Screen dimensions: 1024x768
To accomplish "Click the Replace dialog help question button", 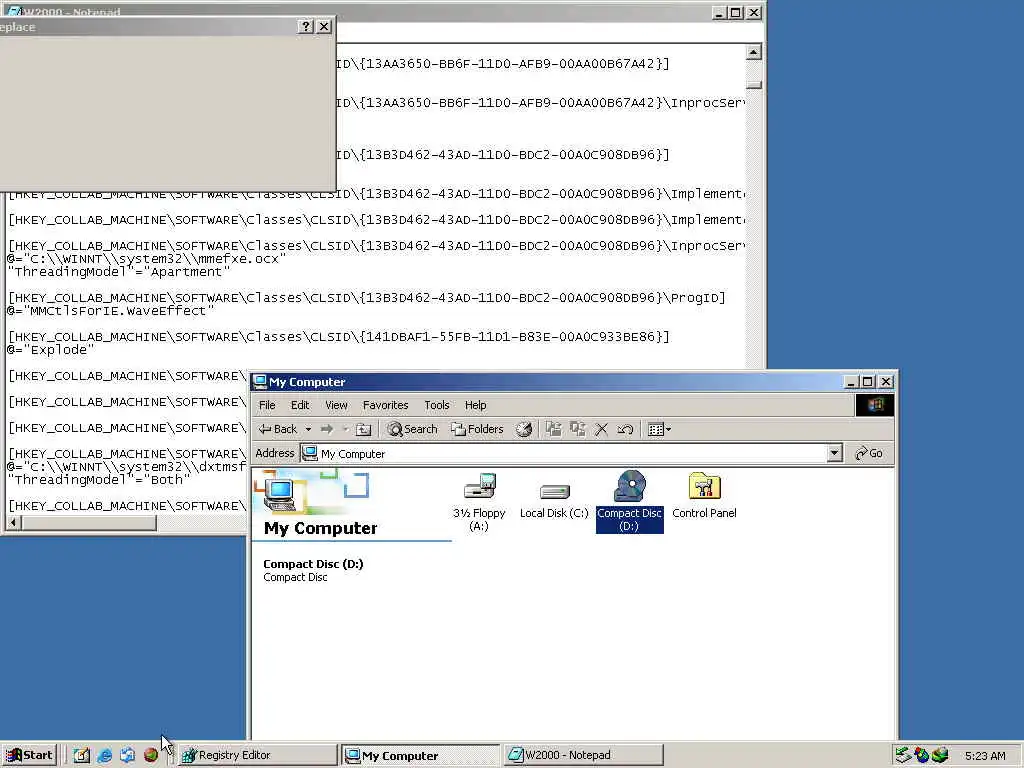I will [x=305, y=27].
